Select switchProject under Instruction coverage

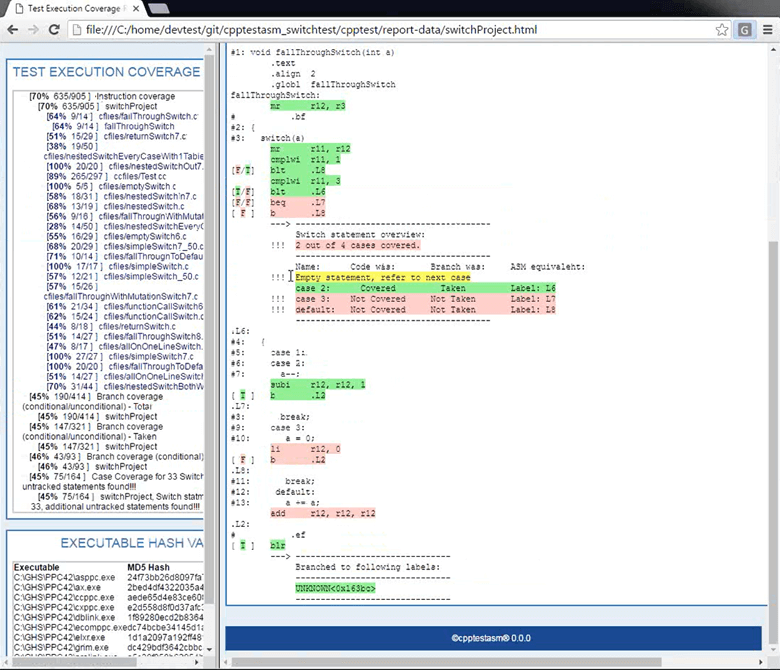click(98, 106)
